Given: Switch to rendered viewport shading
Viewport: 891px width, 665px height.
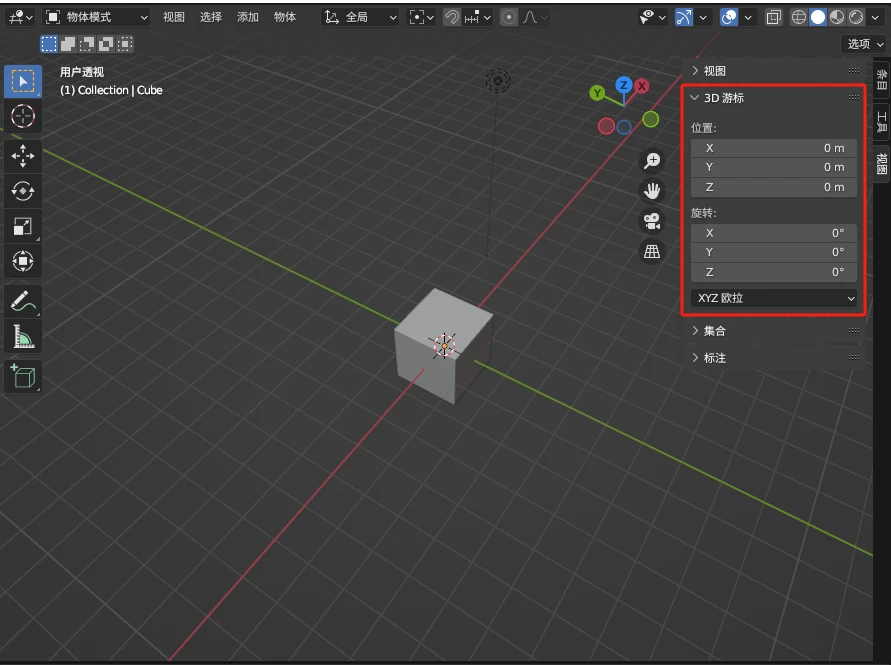Looking at the screenshot, I should pyautogui.click(x=856, y=17).
